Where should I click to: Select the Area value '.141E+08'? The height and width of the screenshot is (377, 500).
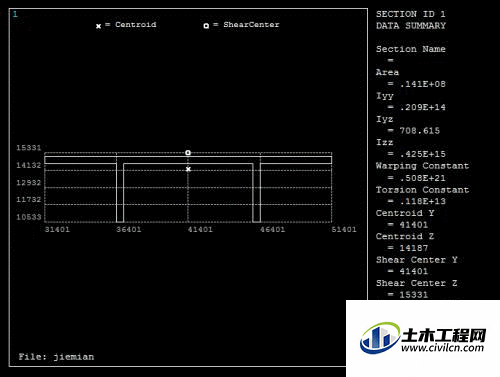[423, 84]
